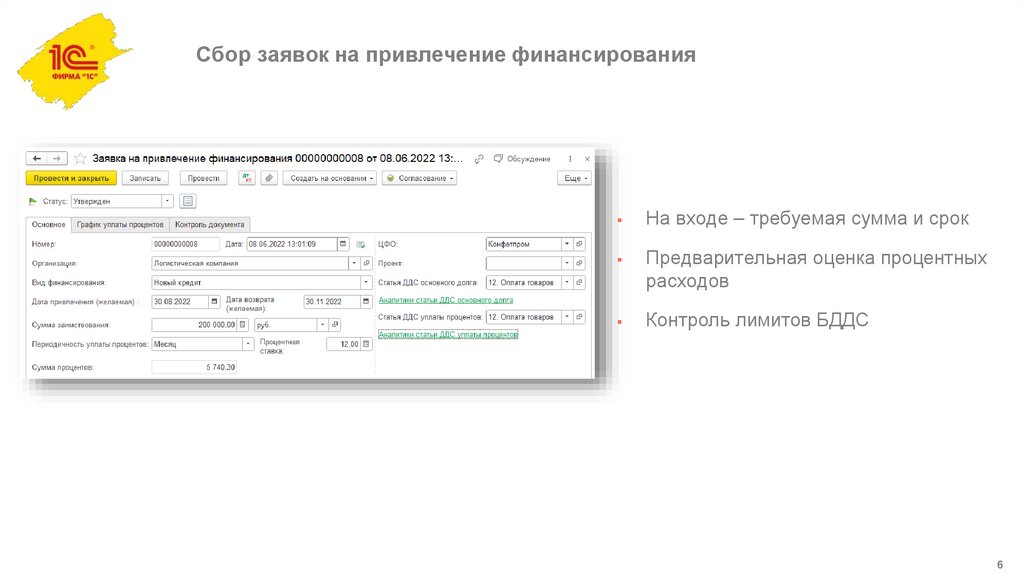Open the three-dot window options menu
The width and height of the screenshot is (1024, 574).
tap(570, 159)
